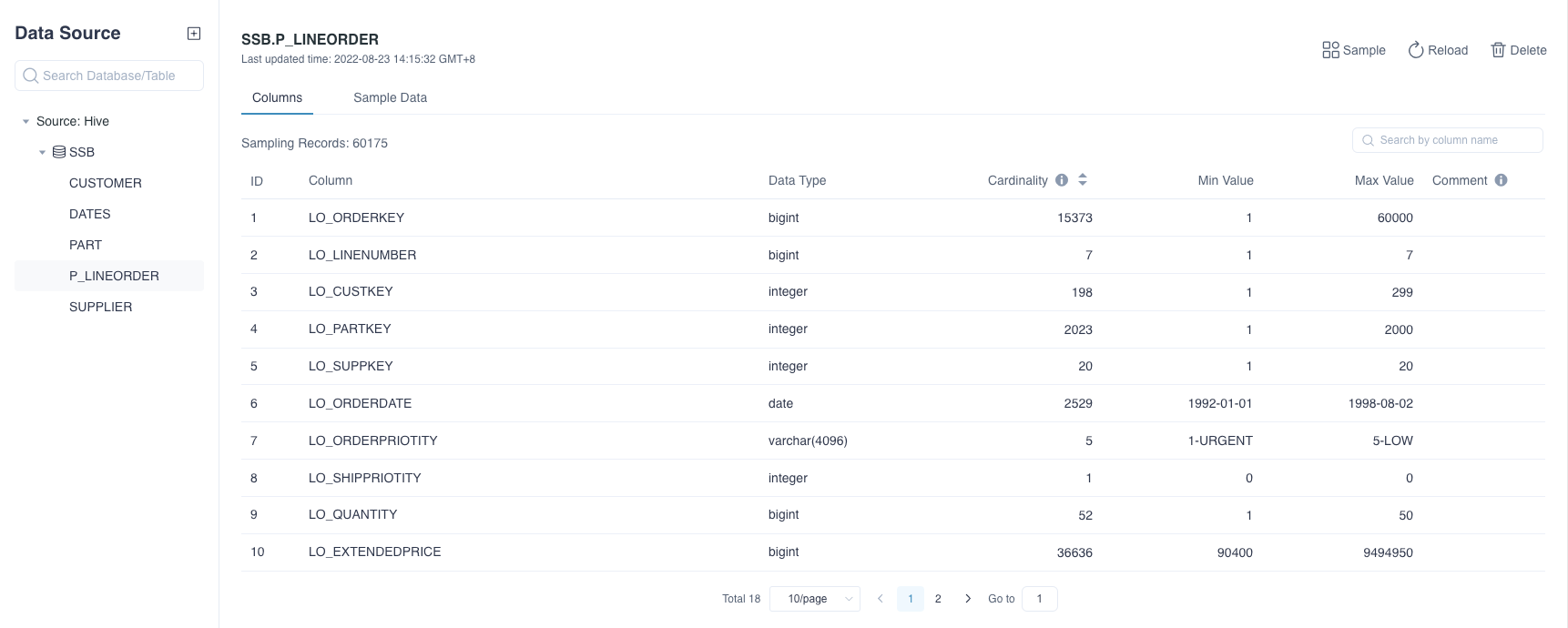Click the SSB database icon
Image resolution: width=1568 pixels, height=628 pixels.
(x=59, y=152)
